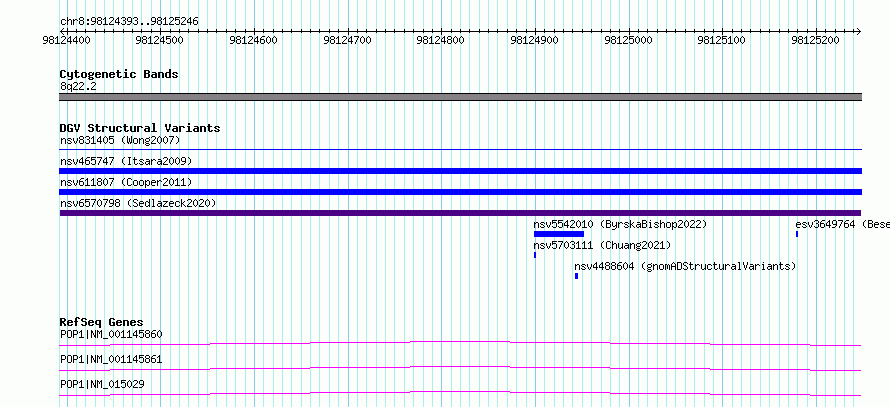Click ruler position 98124800

pos(440,40)
